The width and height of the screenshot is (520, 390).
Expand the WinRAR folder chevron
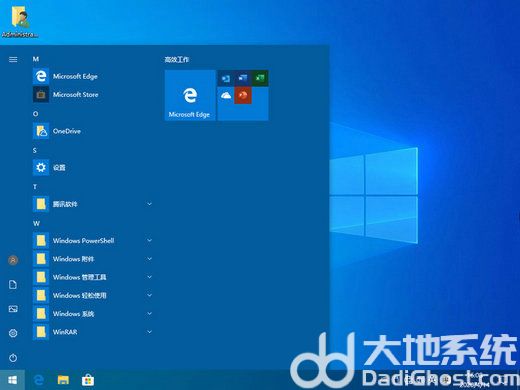149,332
